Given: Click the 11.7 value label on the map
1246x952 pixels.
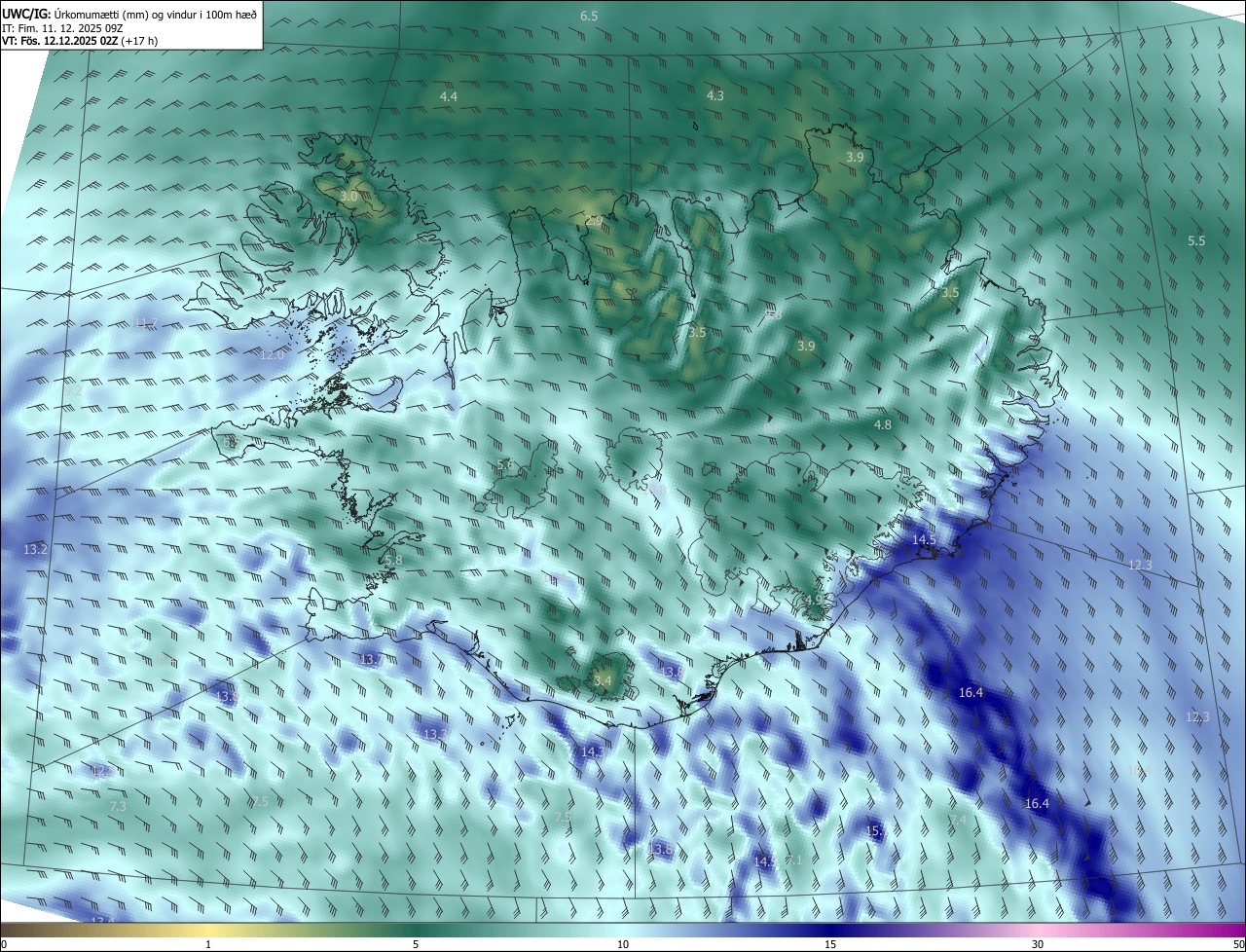Looking at the screenshot, I should 145,323.
